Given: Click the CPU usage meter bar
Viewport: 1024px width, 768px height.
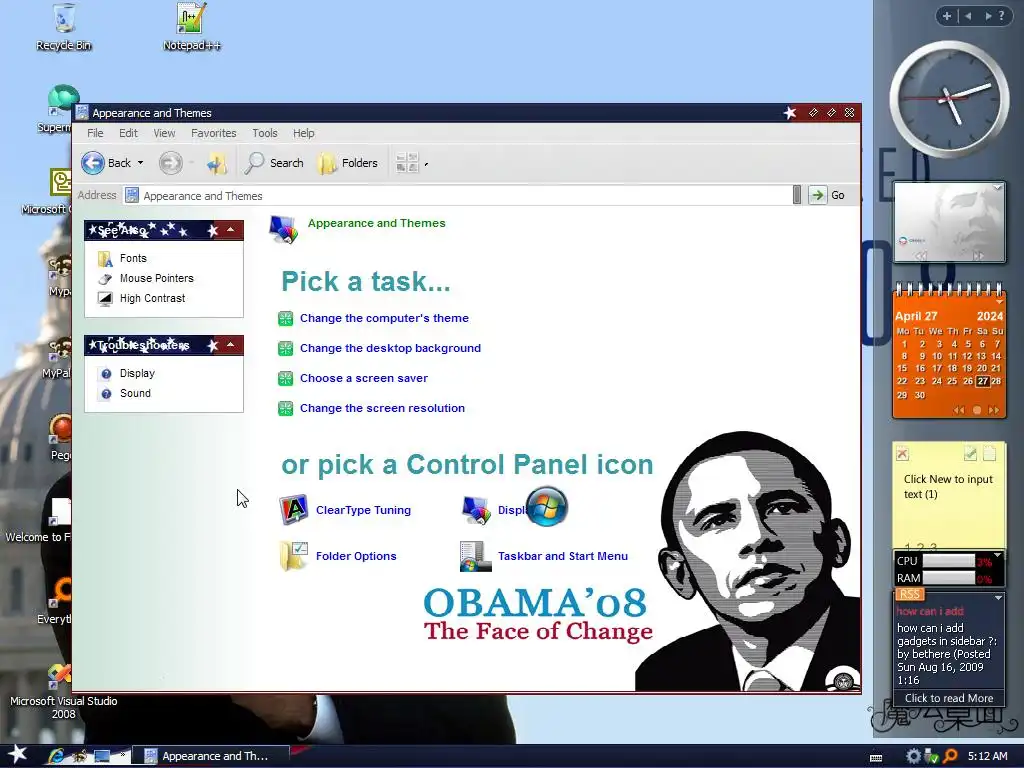Looking at the screenshot, I should (x=948, y=561).
